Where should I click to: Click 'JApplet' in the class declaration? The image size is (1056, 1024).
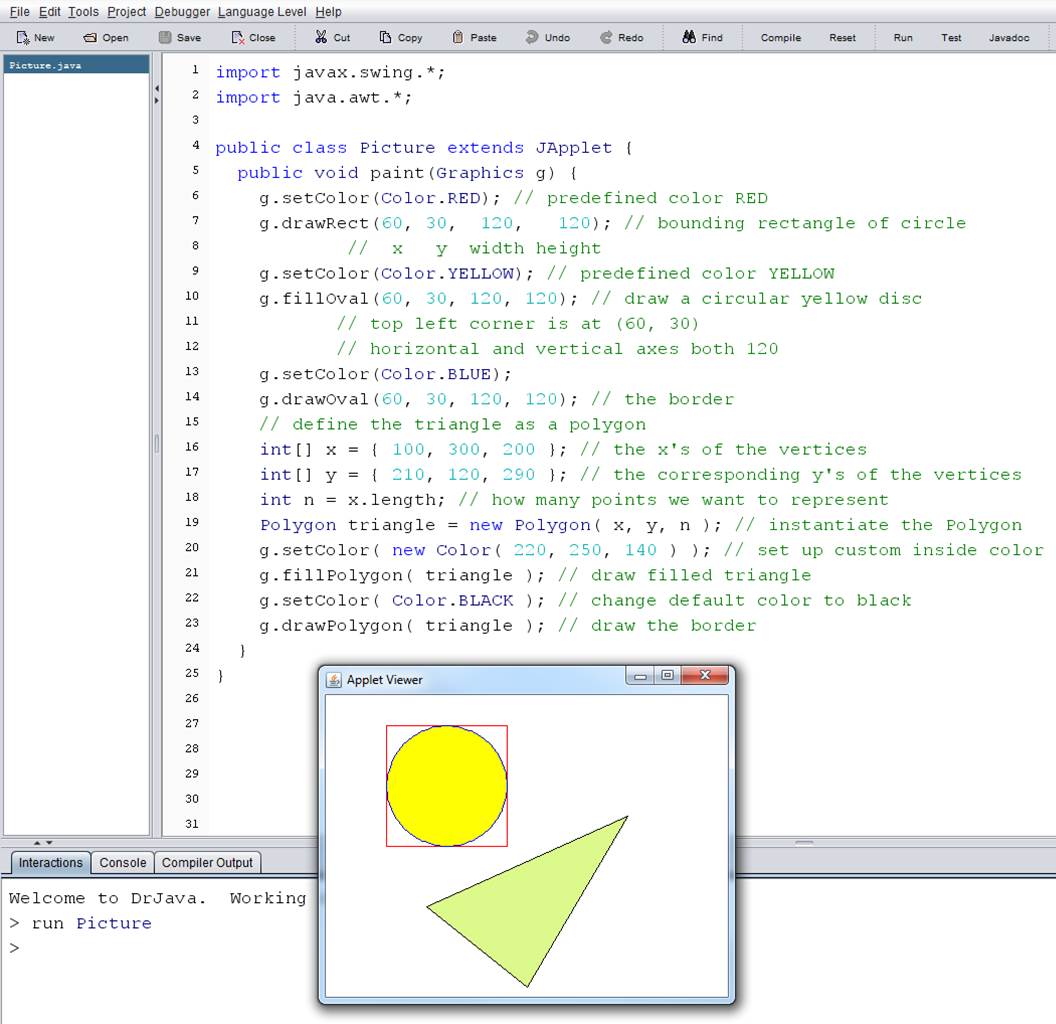click(x=574, y=148)
